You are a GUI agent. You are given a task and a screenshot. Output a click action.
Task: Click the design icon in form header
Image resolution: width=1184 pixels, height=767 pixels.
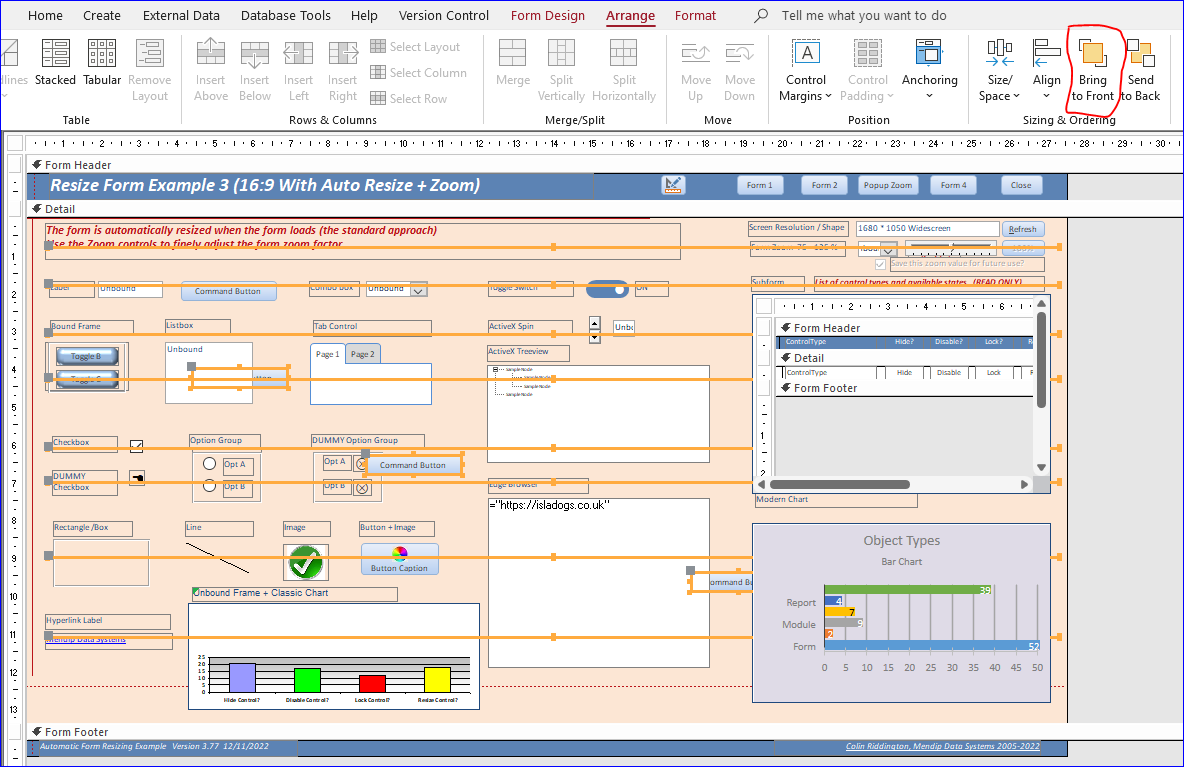point(673,185)
